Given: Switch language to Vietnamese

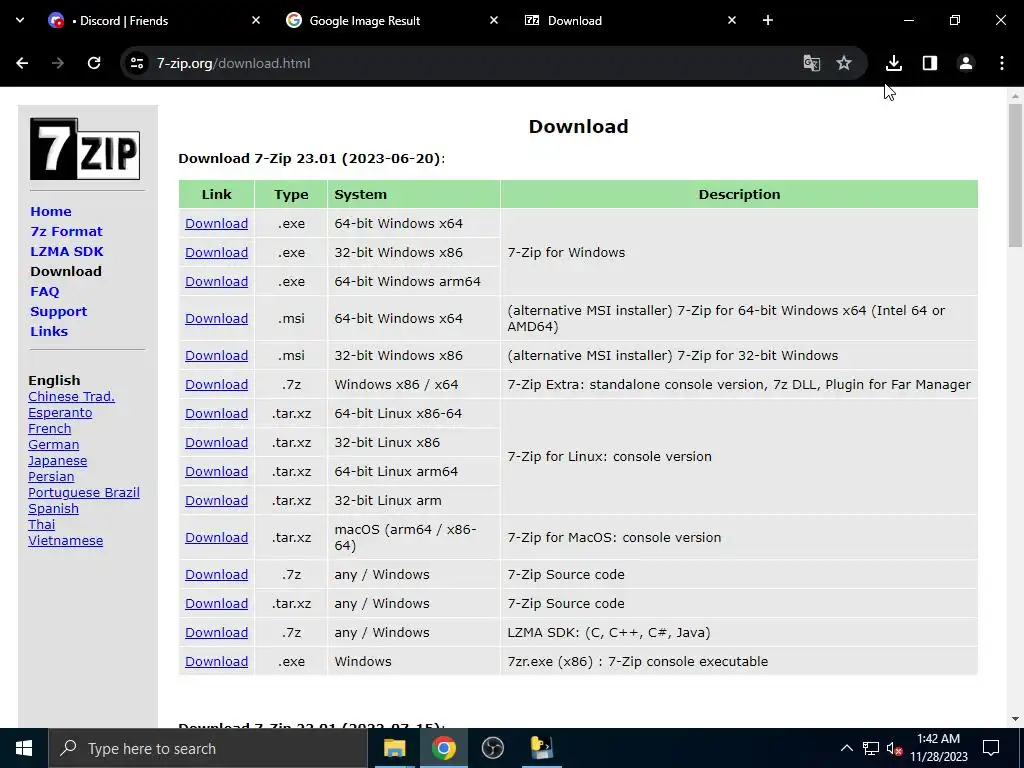Looking at the screenshot, I should point(65,541).
